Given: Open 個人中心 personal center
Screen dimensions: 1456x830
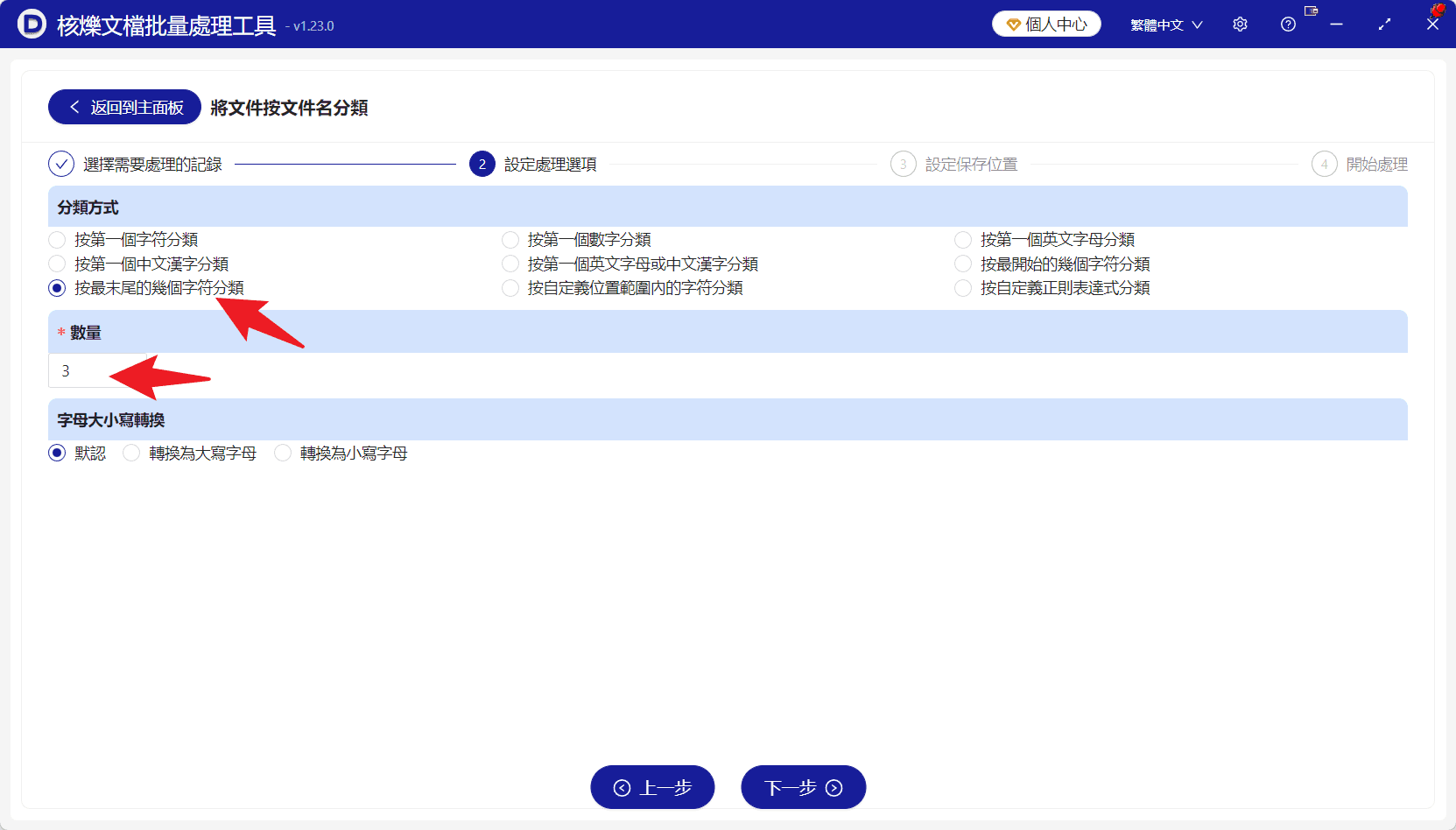Looking at the screenshot, I should (x=1046, y=24).
